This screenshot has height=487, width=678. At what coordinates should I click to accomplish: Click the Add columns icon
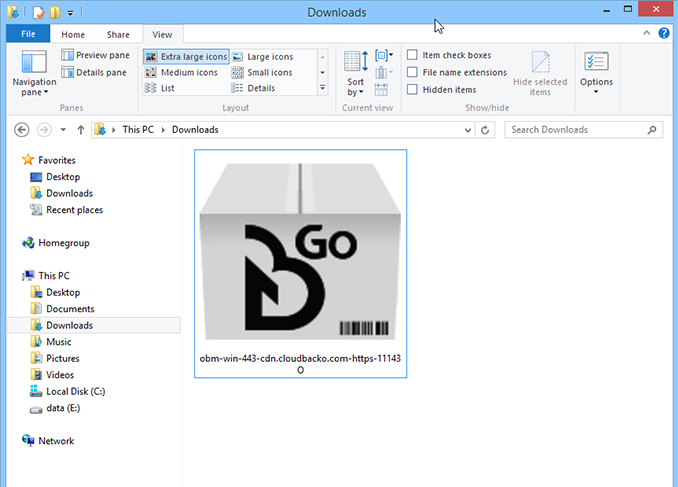click(x=384, y=72)
